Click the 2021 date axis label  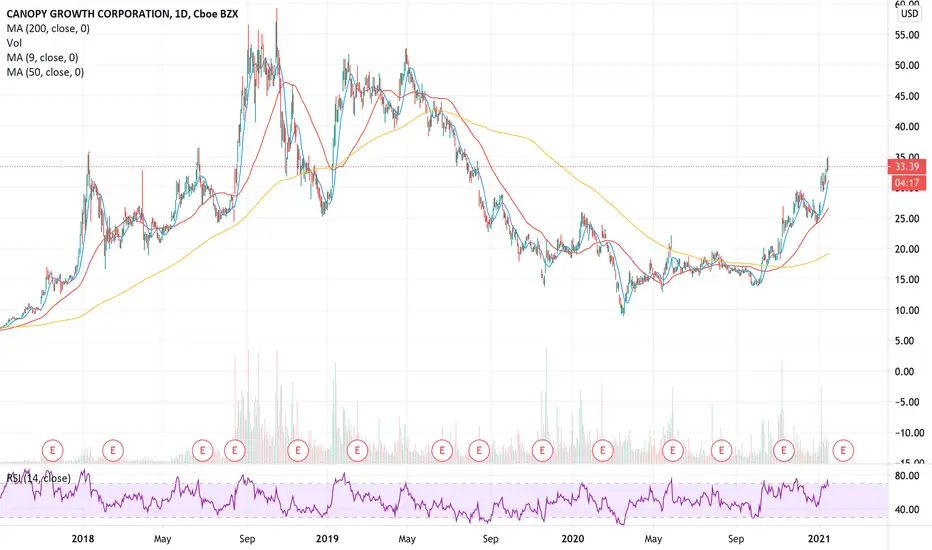pos(818,539)
